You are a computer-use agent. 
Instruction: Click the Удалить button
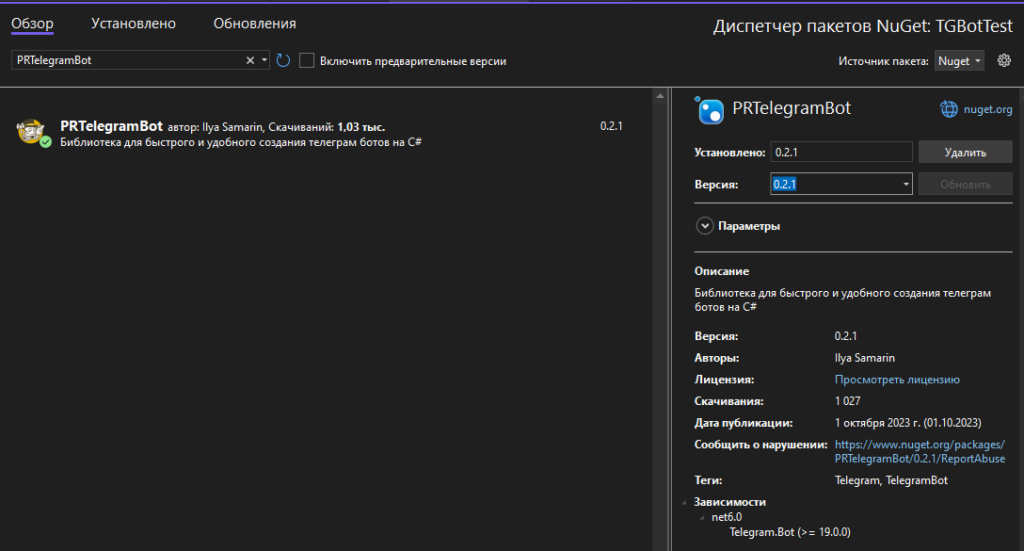tap(965, 152)
